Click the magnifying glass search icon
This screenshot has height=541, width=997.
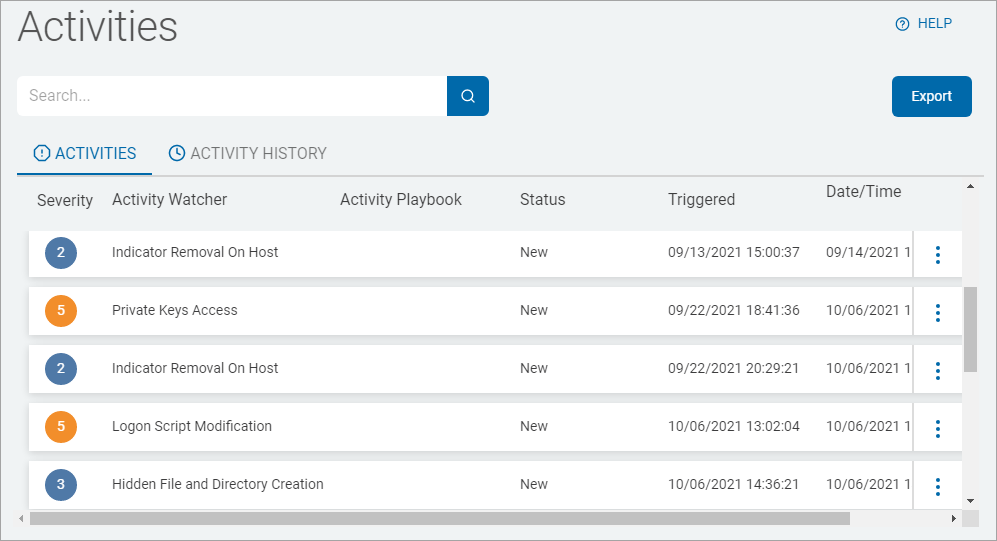point(467,96)
